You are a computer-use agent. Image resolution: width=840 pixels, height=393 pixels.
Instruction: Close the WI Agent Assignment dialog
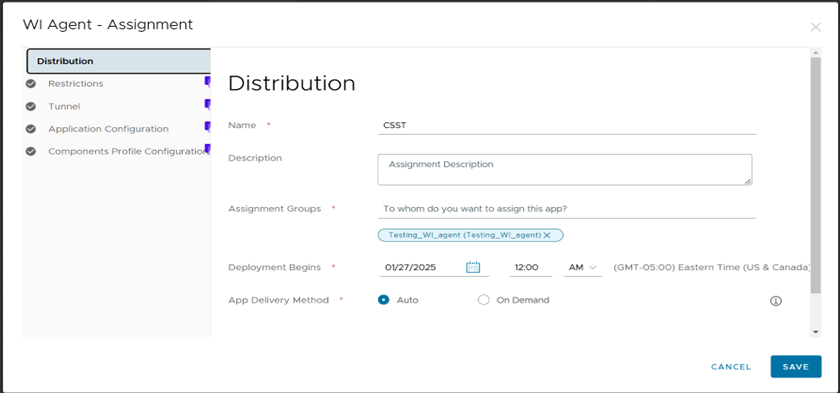[x=815, y=27]
